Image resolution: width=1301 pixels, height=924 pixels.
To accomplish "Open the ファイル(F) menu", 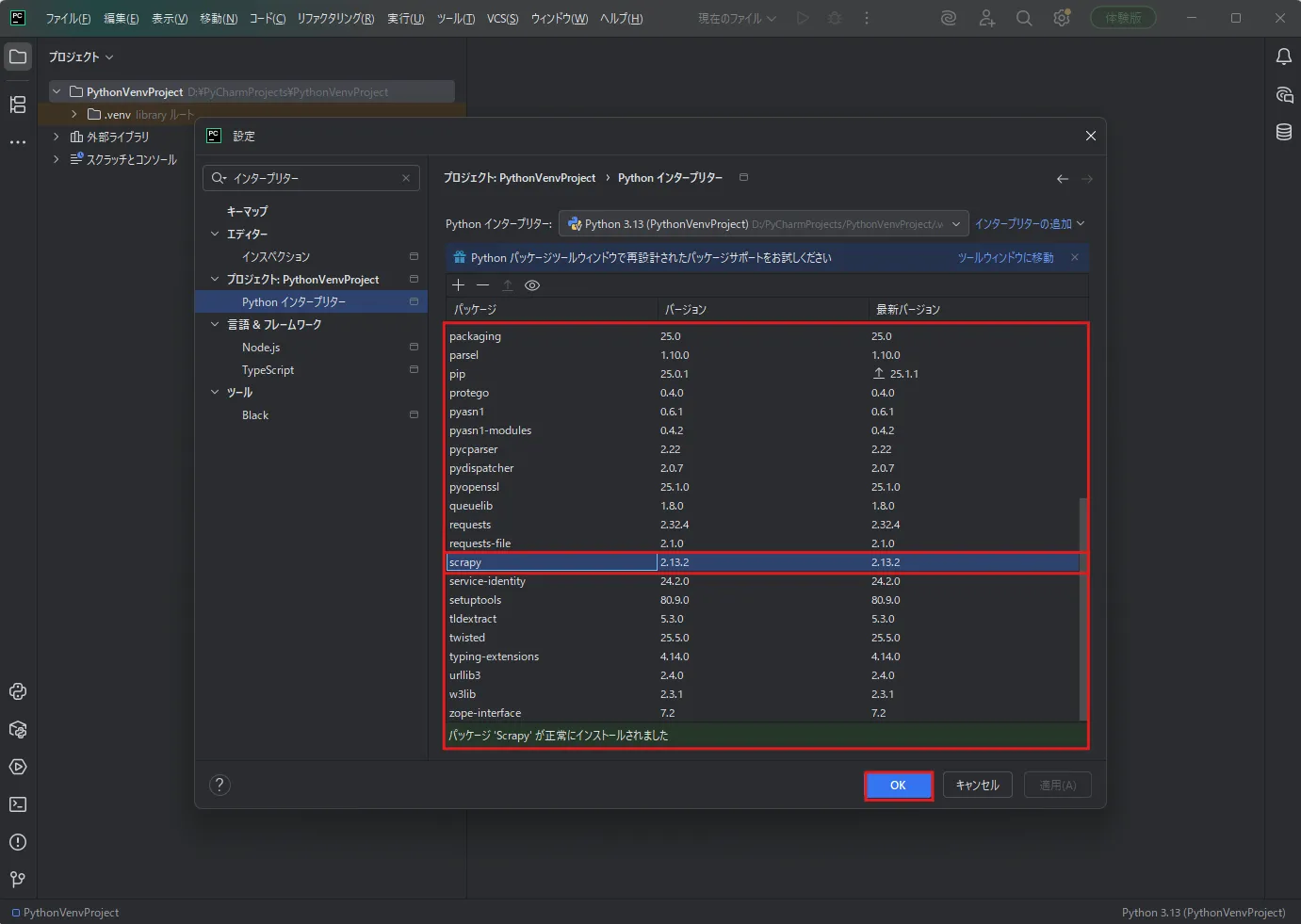I will 68,19.
